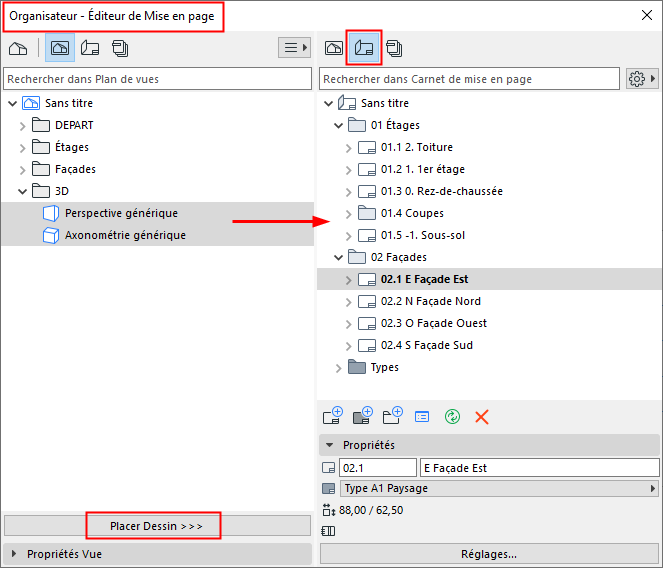Image resolution: width=663 pixels, height=568 pixels.
Task: Select Project Map icon in left panel
Action: pyautogui.click(x=18, y=48)
